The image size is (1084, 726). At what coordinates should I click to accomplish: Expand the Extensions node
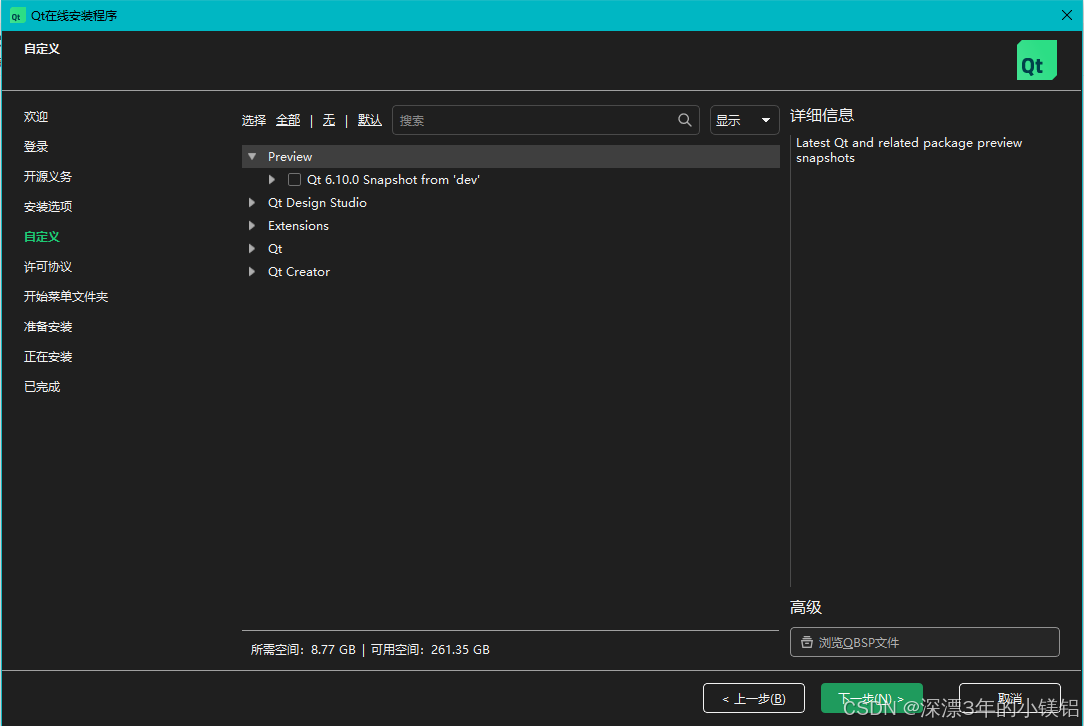[x=252, y=225]
